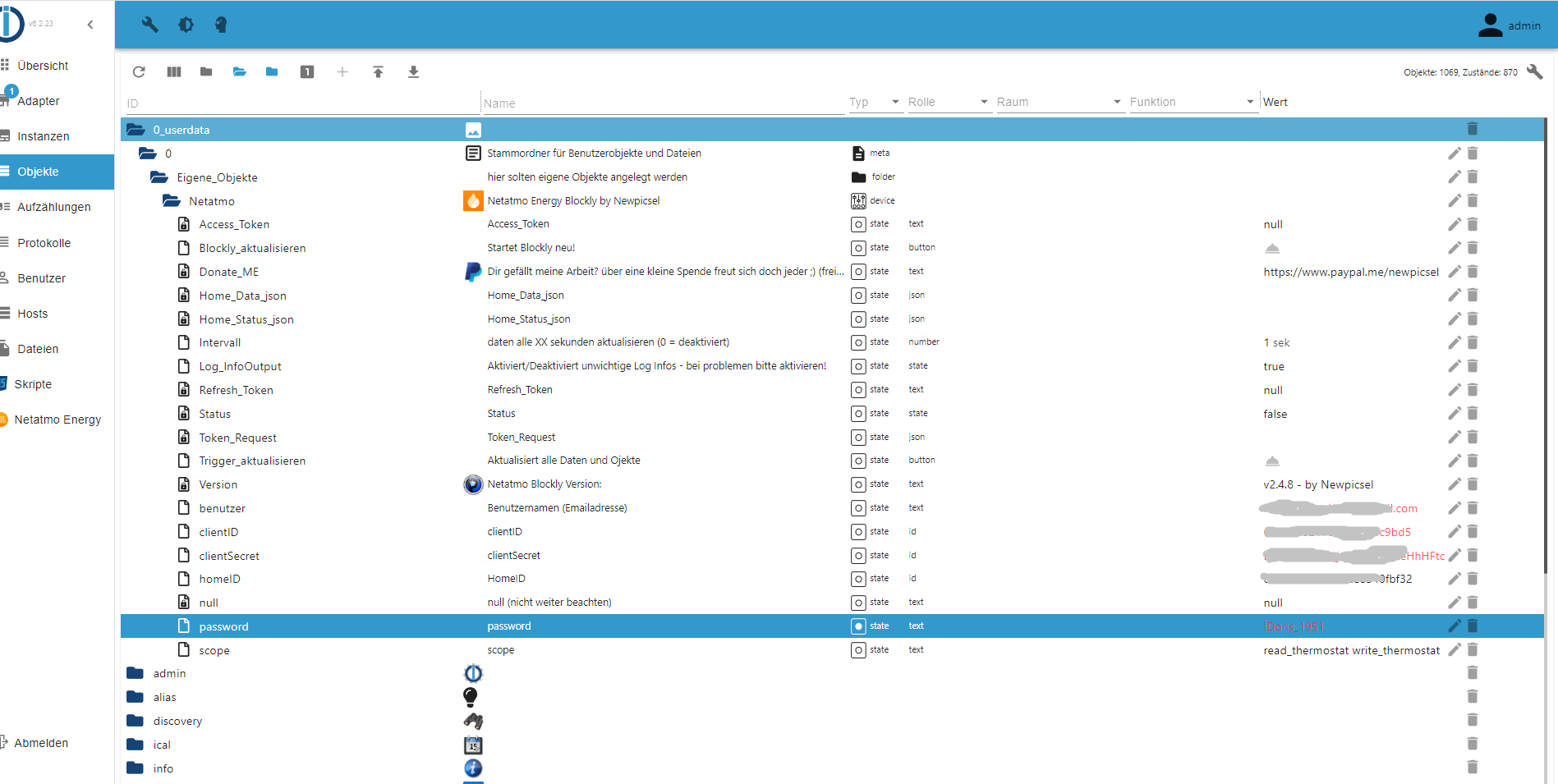Select the Refresh_Token tree row
The image size is (1558, 784).
(832, 390)
